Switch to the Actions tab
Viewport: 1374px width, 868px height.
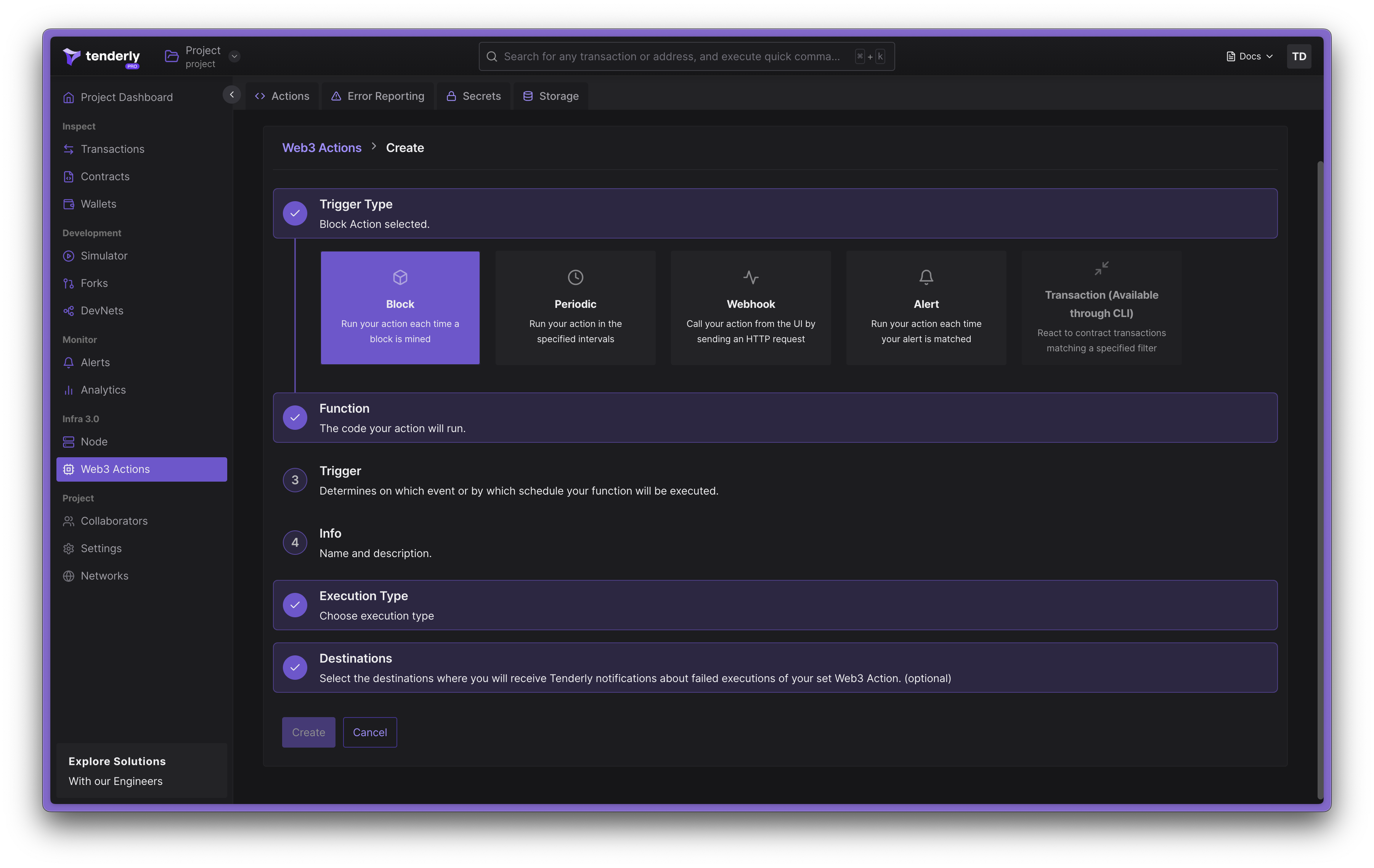click(283, 96)
